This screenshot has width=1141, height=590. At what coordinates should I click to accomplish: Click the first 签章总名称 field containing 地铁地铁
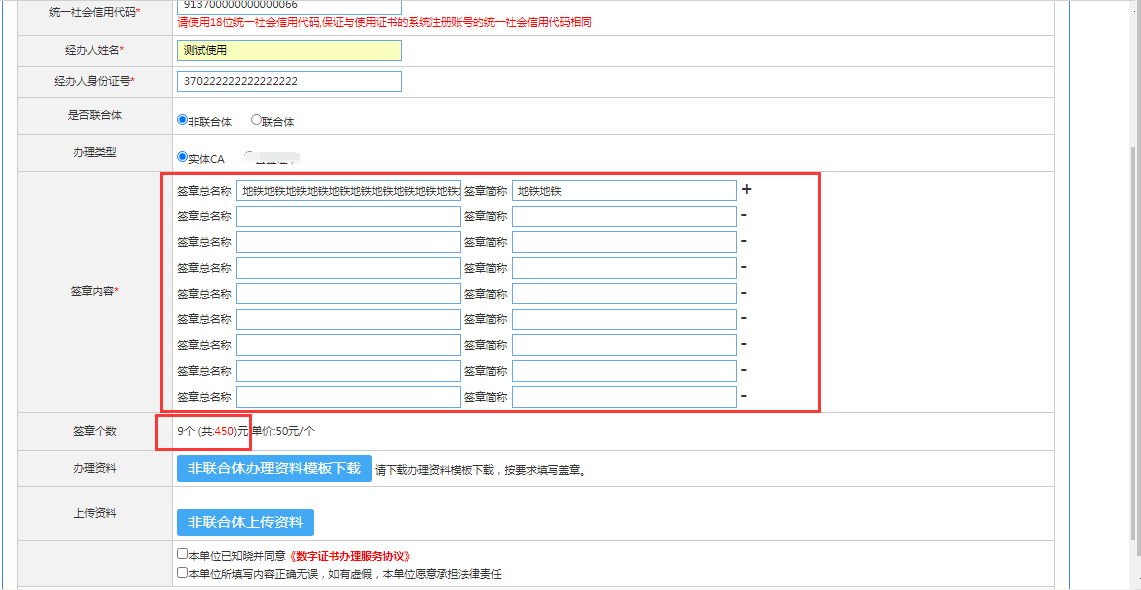[x=348, y=190]
